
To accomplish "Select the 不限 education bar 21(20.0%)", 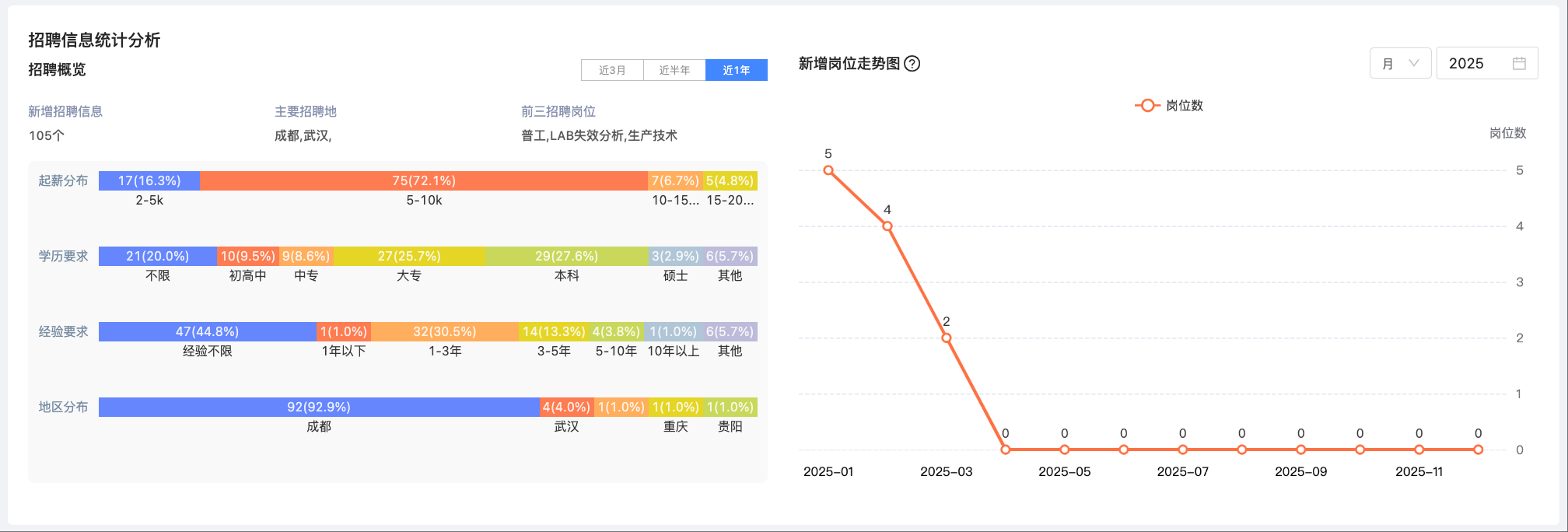I will tap(158, 256).
